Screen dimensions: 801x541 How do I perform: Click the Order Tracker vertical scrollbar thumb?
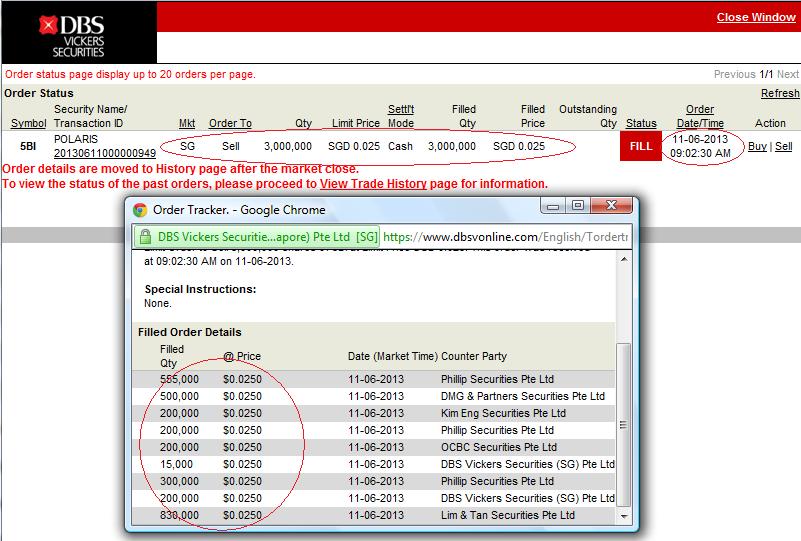coord(624,425)
